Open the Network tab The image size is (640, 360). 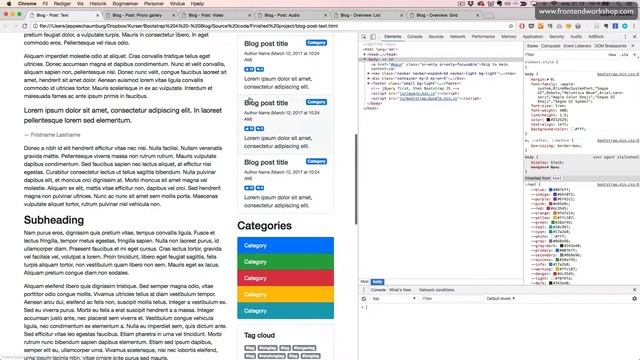(457, 37)
